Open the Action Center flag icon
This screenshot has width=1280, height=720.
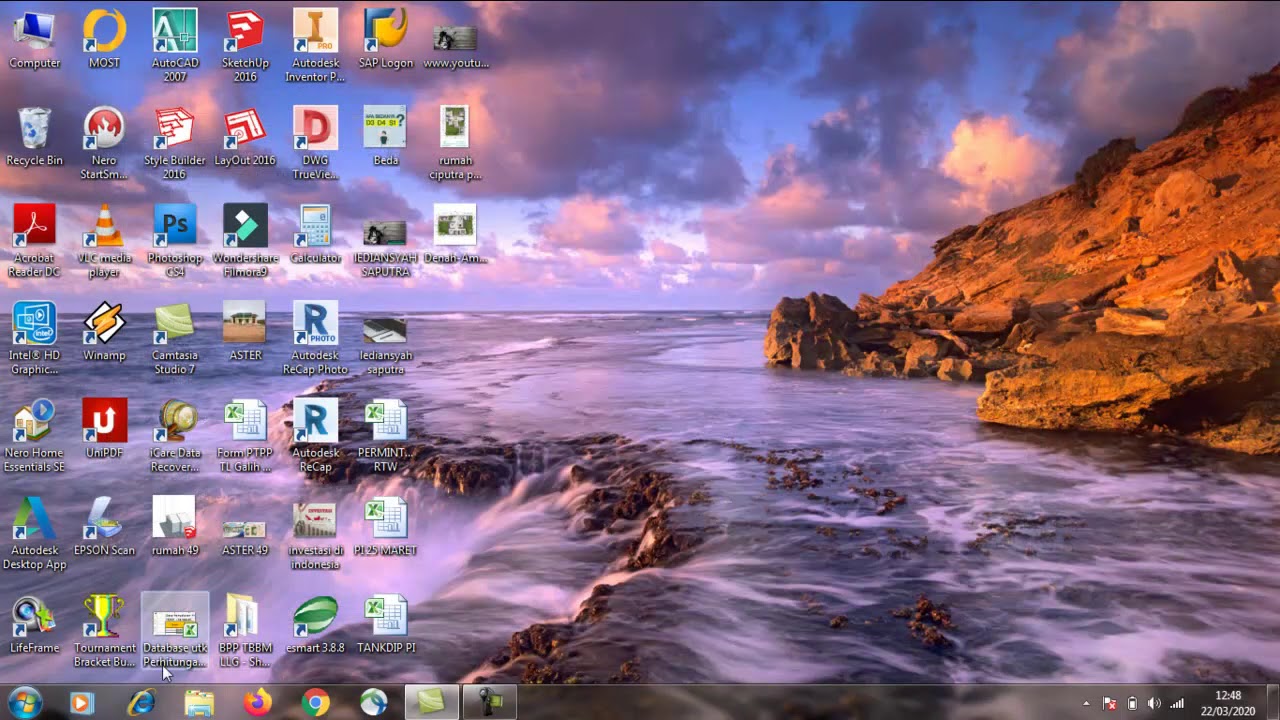(x=1109, y=703)
